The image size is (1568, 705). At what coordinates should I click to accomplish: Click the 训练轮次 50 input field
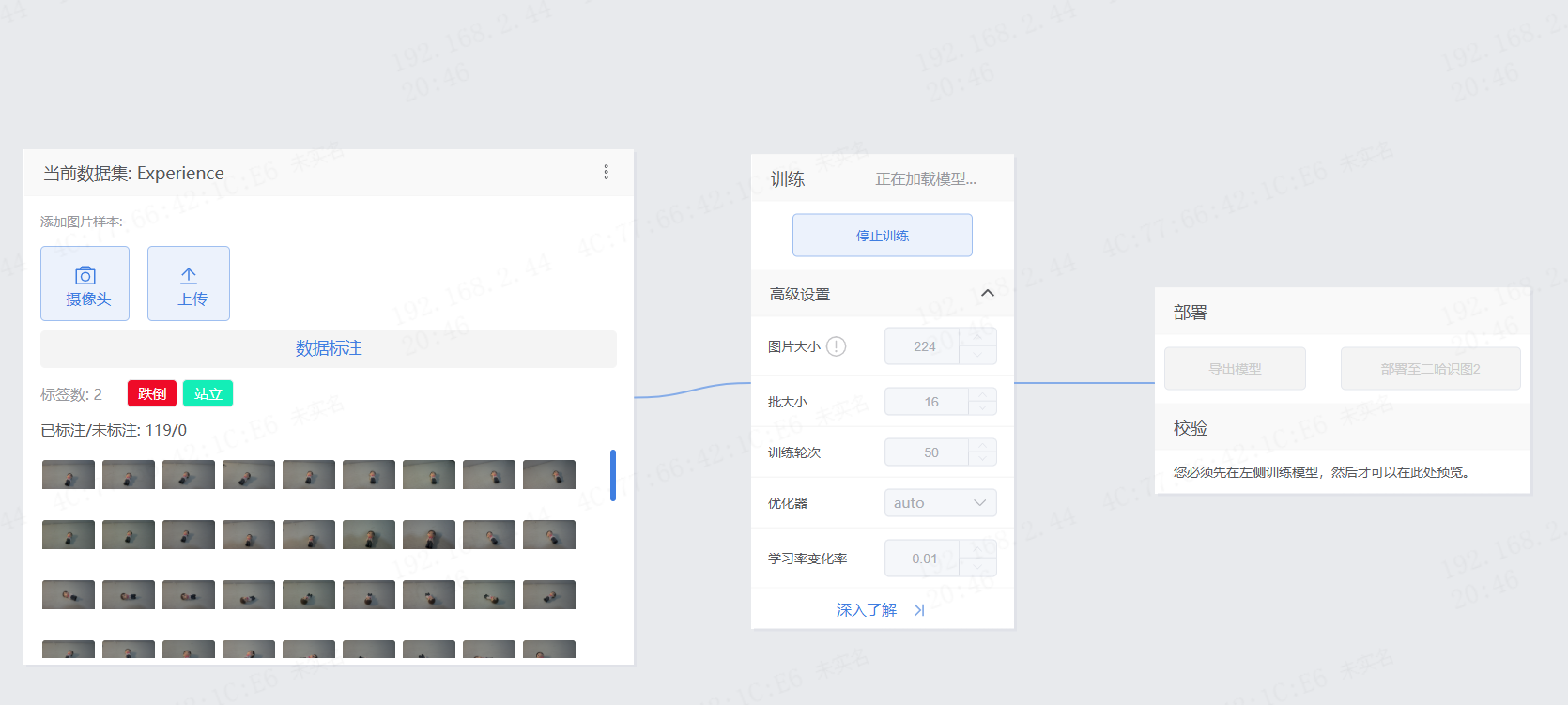pos(927,452)
